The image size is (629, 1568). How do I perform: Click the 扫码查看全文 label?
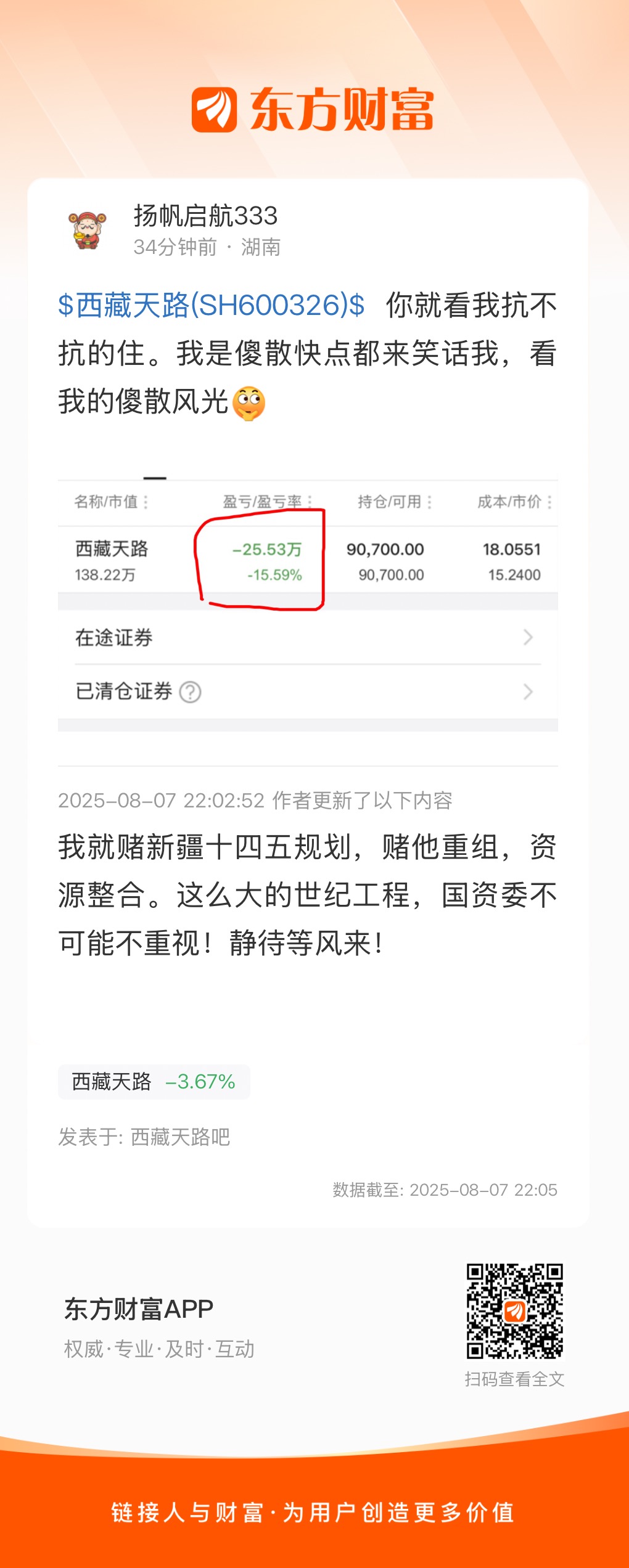(514, 1379)
